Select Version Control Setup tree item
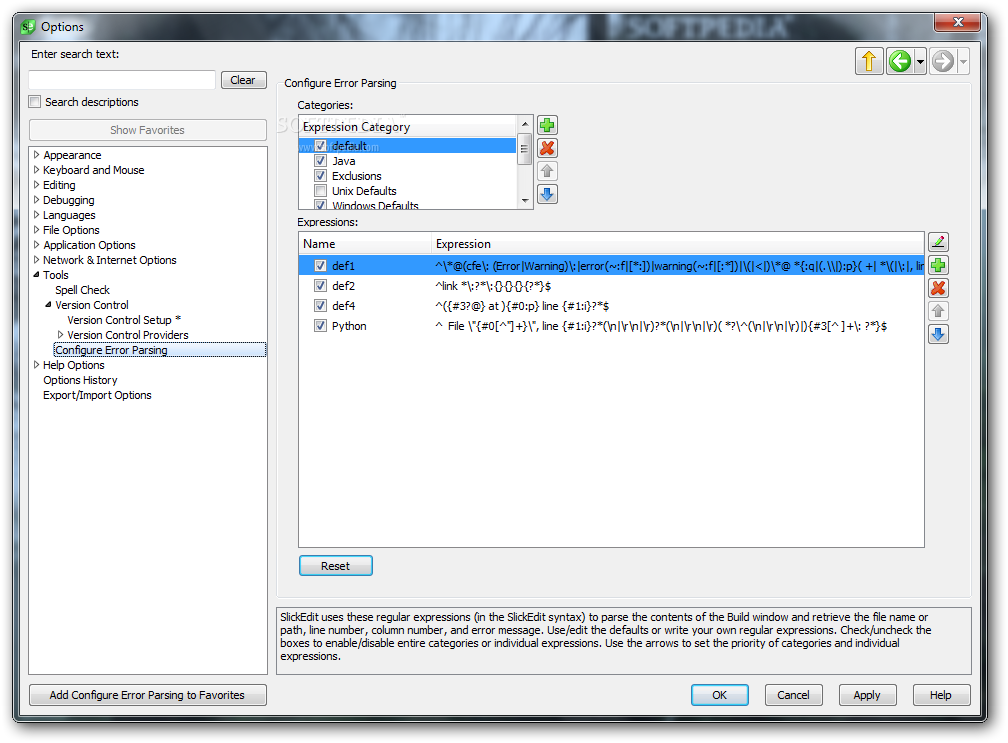Viewport: 1008px width, 743px height. tap(124, 320)
